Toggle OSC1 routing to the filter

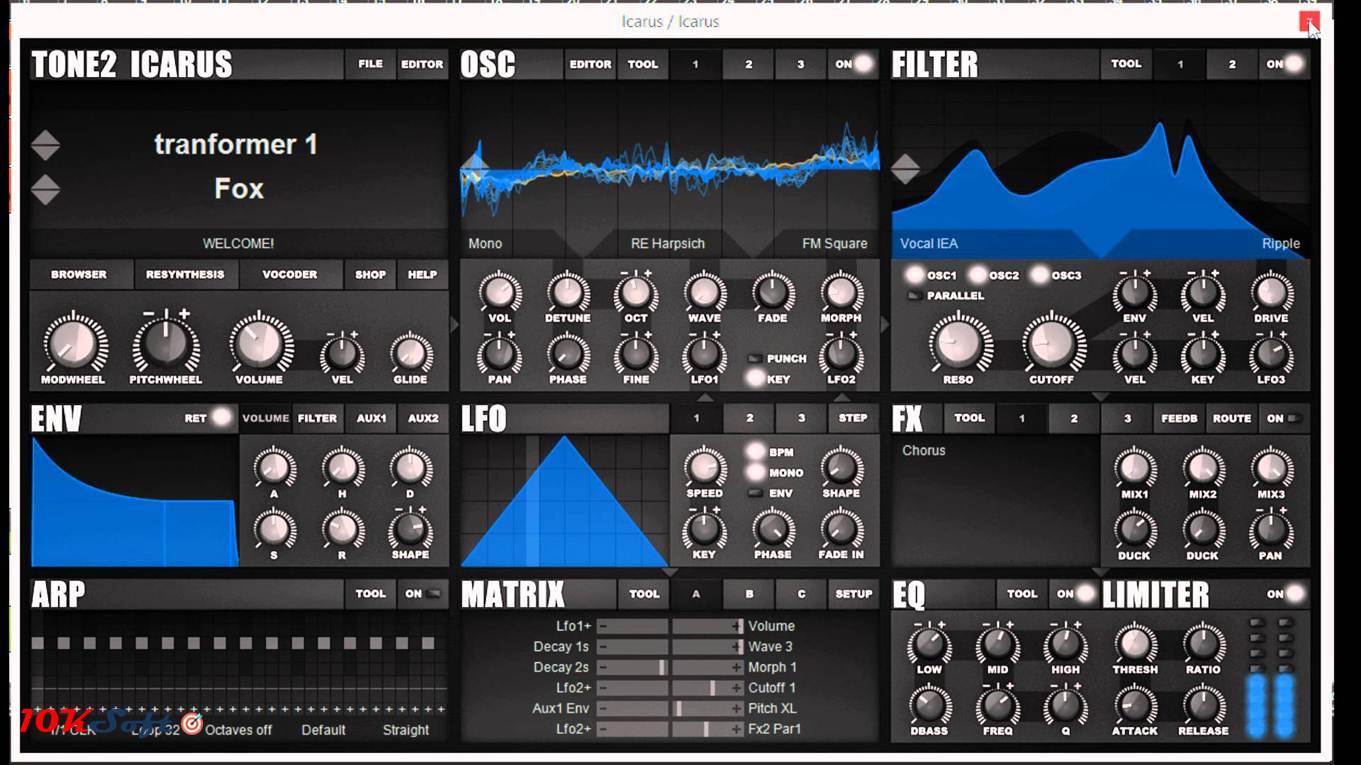(x=914, y=275)
